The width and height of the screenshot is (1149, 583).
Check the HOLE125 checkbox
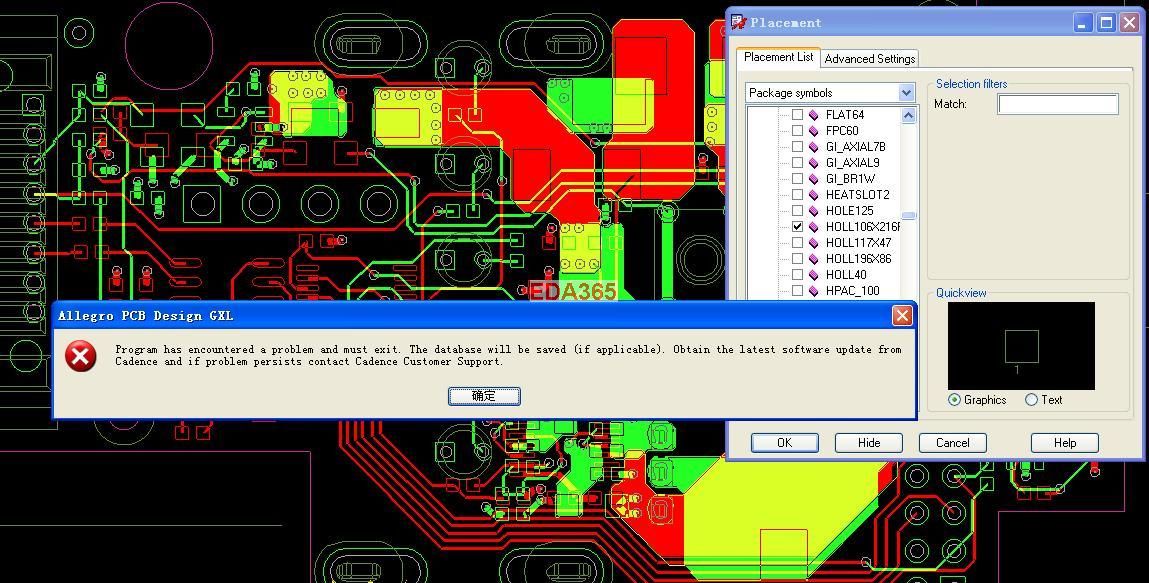[x=797, y=211]
